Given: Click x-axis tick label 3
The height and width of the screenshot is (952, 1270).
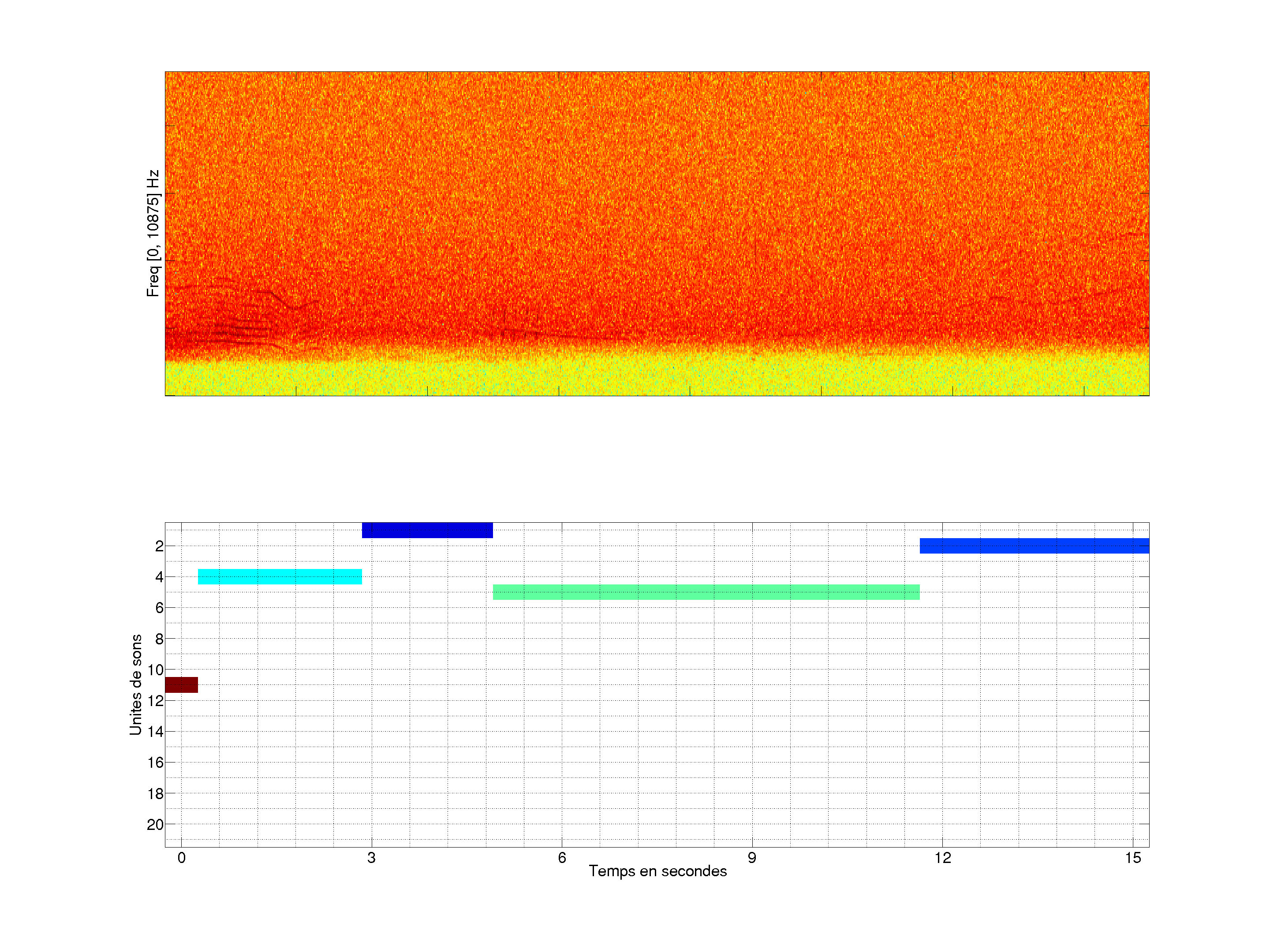Looking at the screenshot, I should (371, 858).
